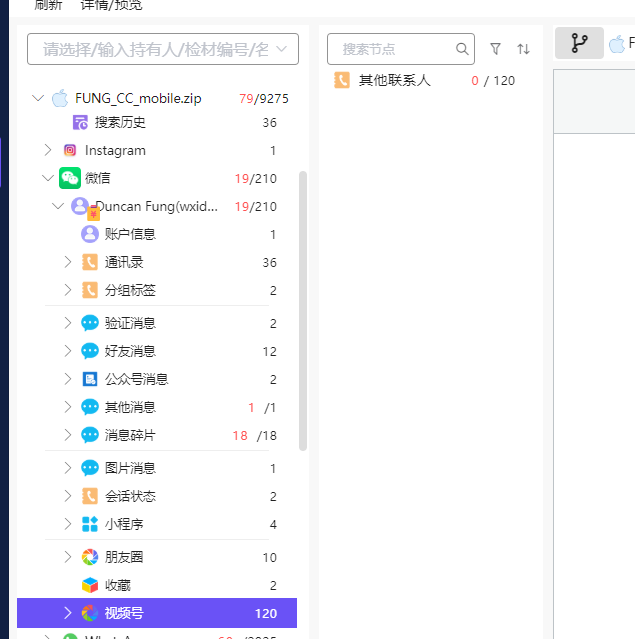Expand the 分组标签 node

pyautogui.click(x=68, y=290)
